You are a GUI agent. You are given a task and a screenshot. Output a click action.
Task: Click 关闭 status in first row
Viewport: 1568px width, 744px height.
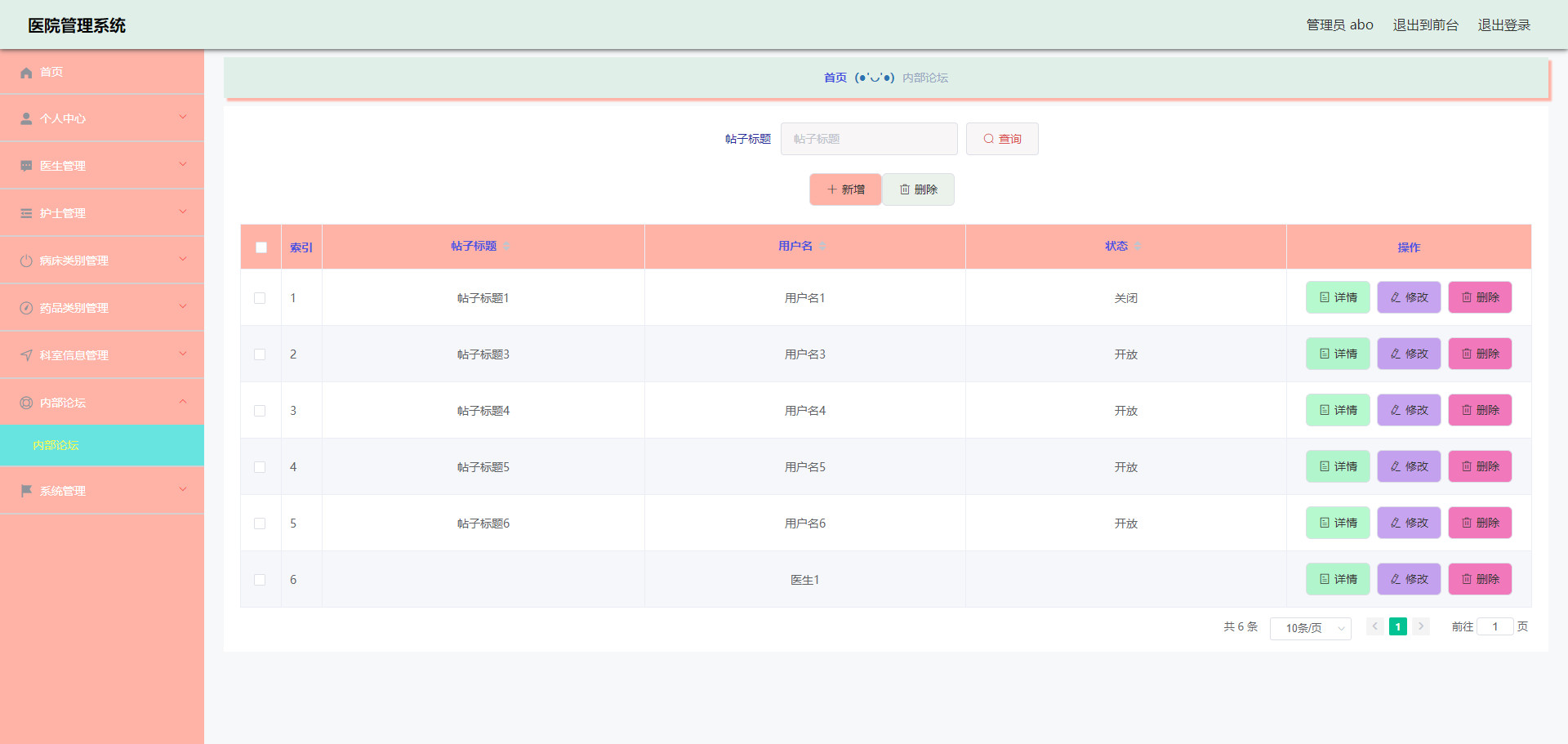click(x=1125, y=298)
